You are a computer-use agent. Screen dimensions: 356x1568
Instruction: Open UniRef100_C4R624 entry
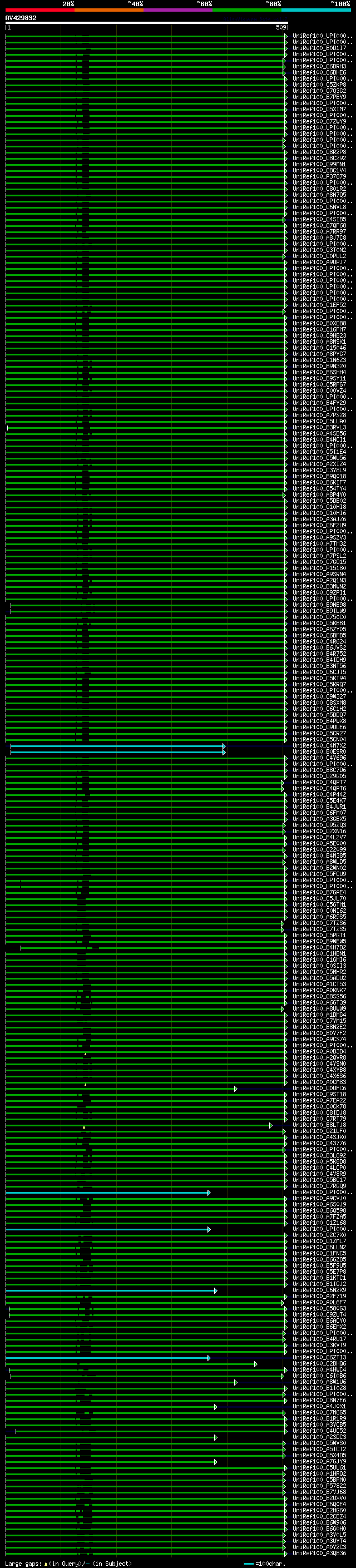click(319, 642)
